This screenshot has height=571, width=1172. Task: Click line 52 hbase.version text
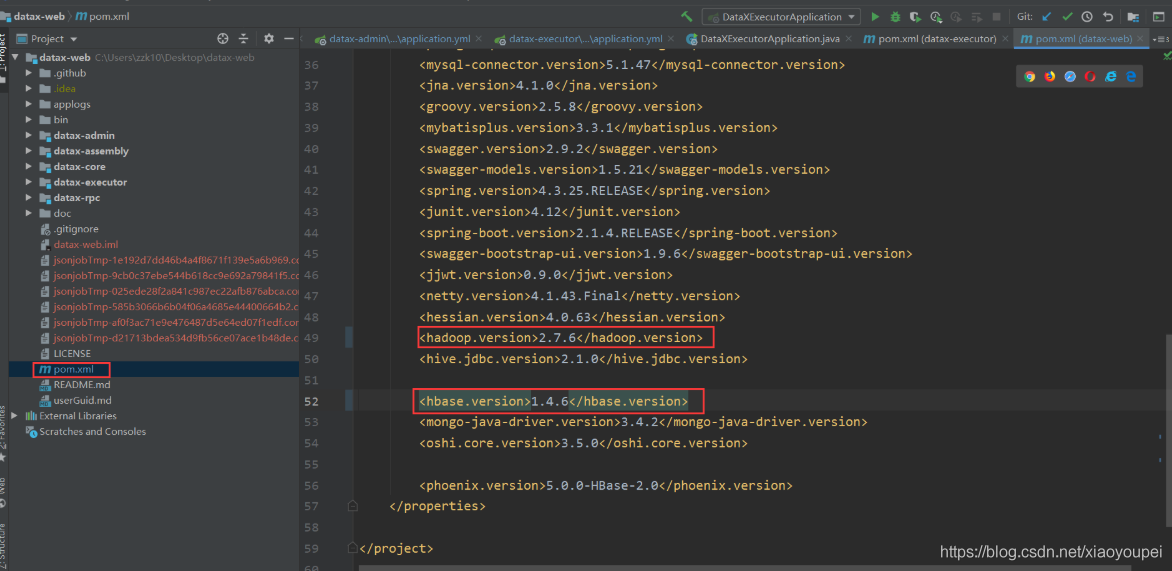(554, 401)
